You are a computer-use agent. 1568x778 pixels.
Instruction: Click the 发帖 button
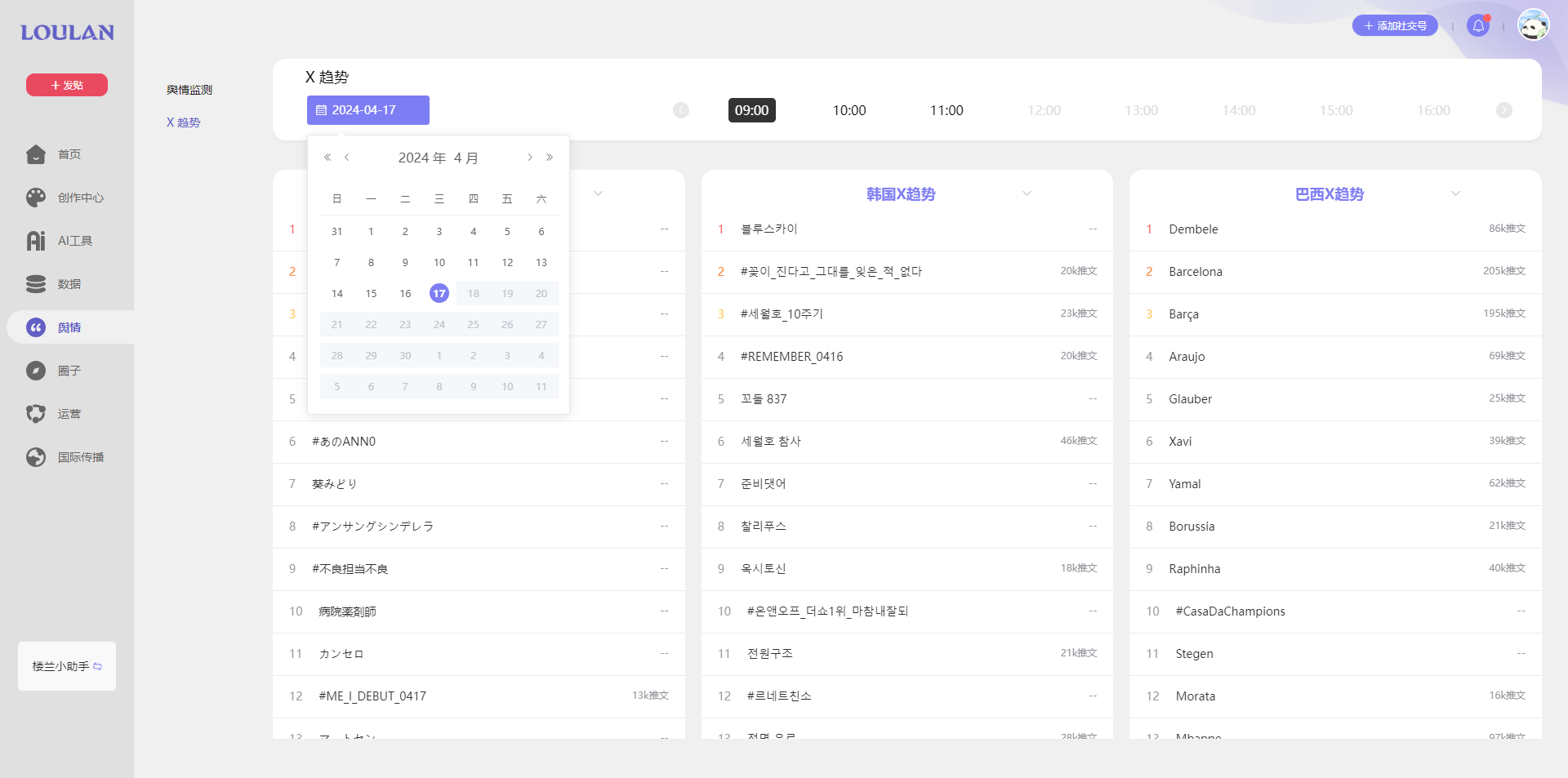click(x=67, y=85)
